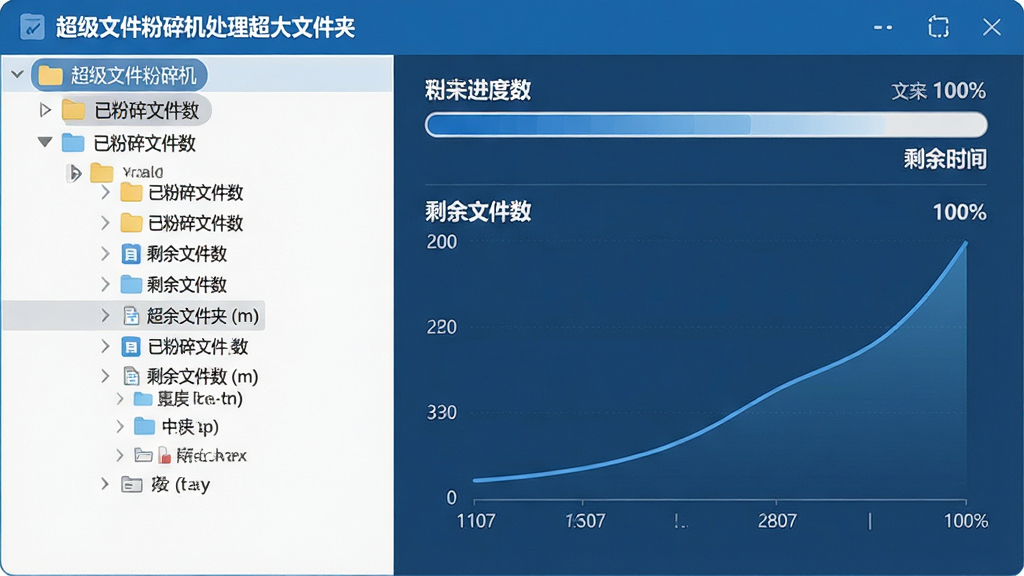Click the 2807 x-axis label
The height and width of the screenshot is (576, 1024).
[x=777, y=520]
